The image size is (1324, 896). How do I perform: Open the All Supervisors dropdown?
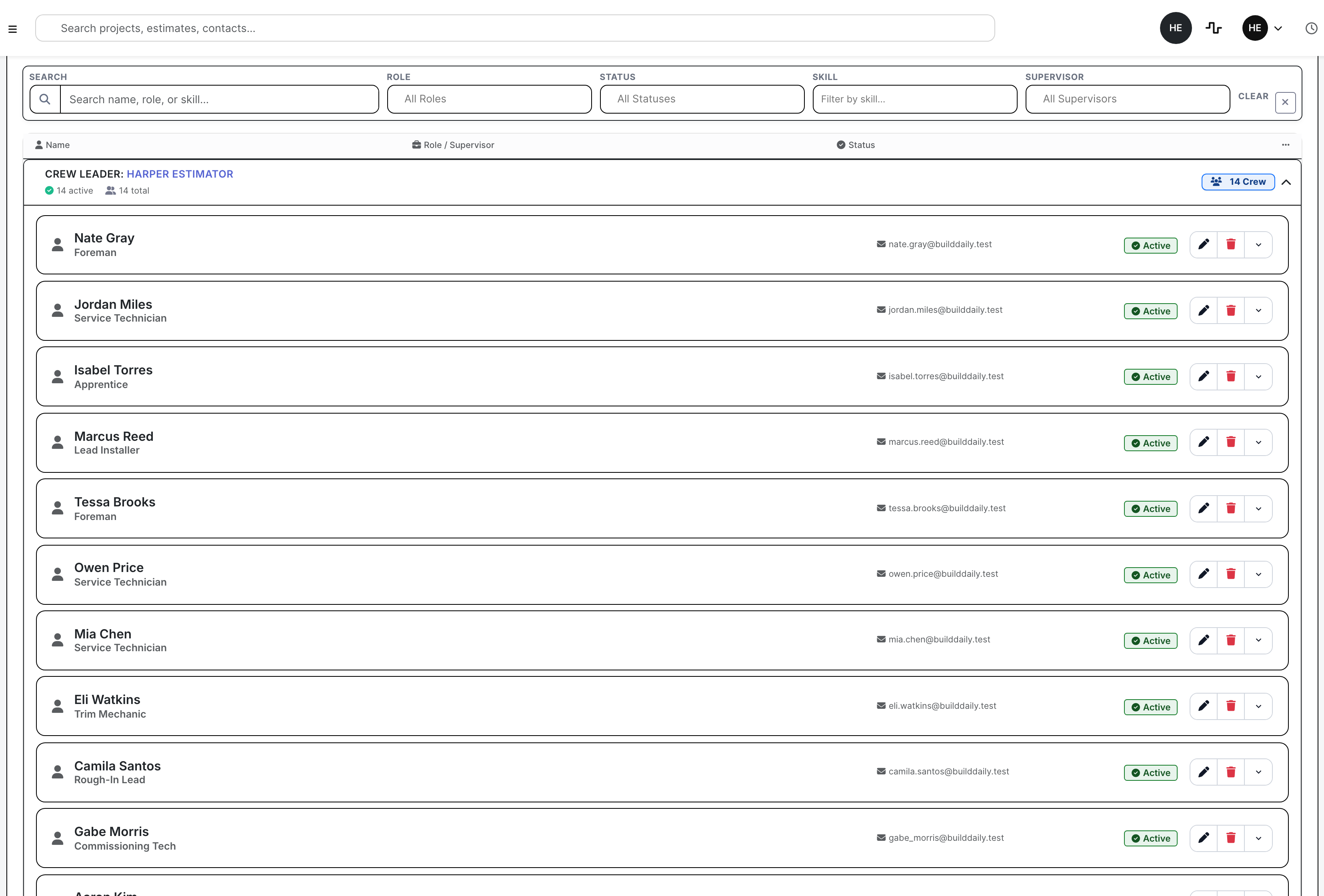click(1128, 99)
